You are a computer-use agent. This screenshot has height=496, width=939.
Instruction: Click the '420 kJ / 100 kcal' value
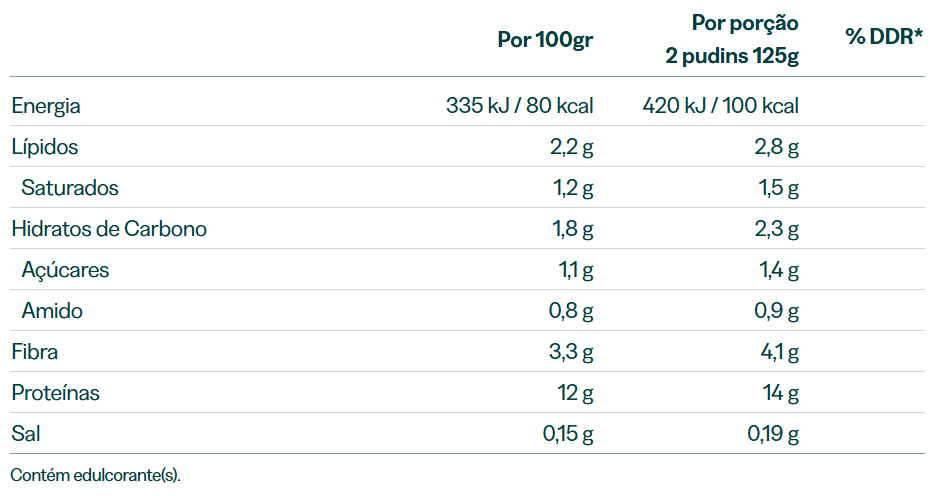pos(720,105)
